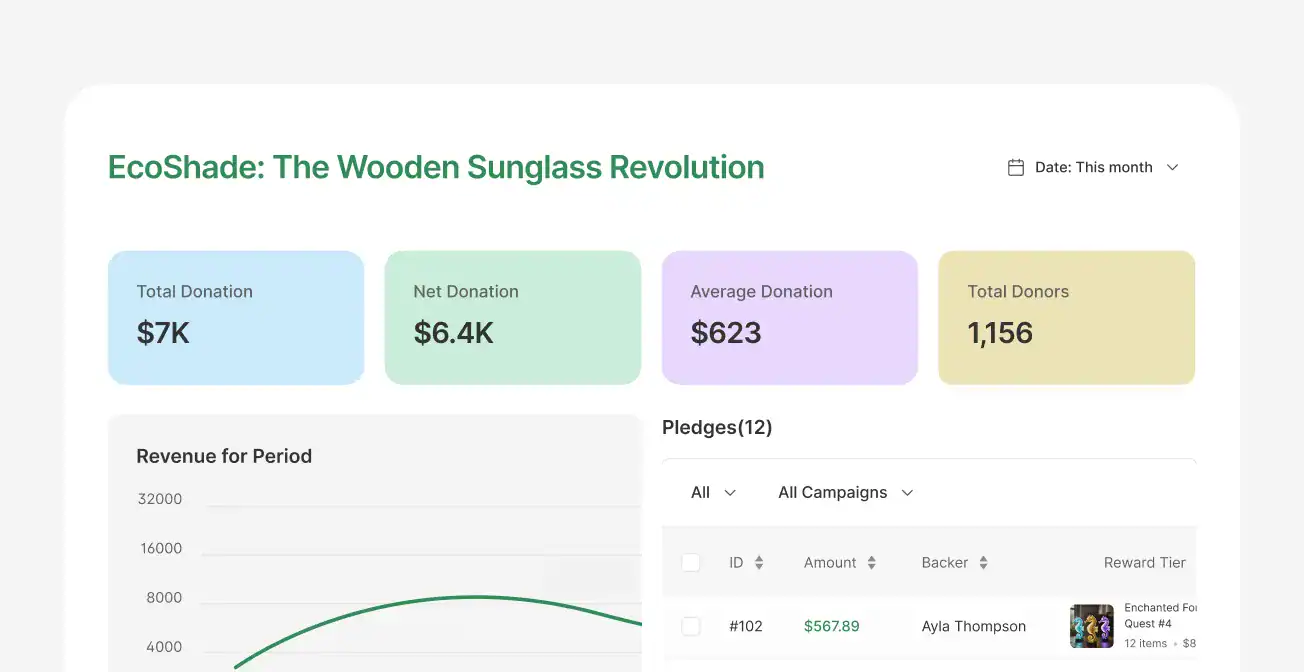Open the All status filter dropdown
1304x672 pixels.
713,493
